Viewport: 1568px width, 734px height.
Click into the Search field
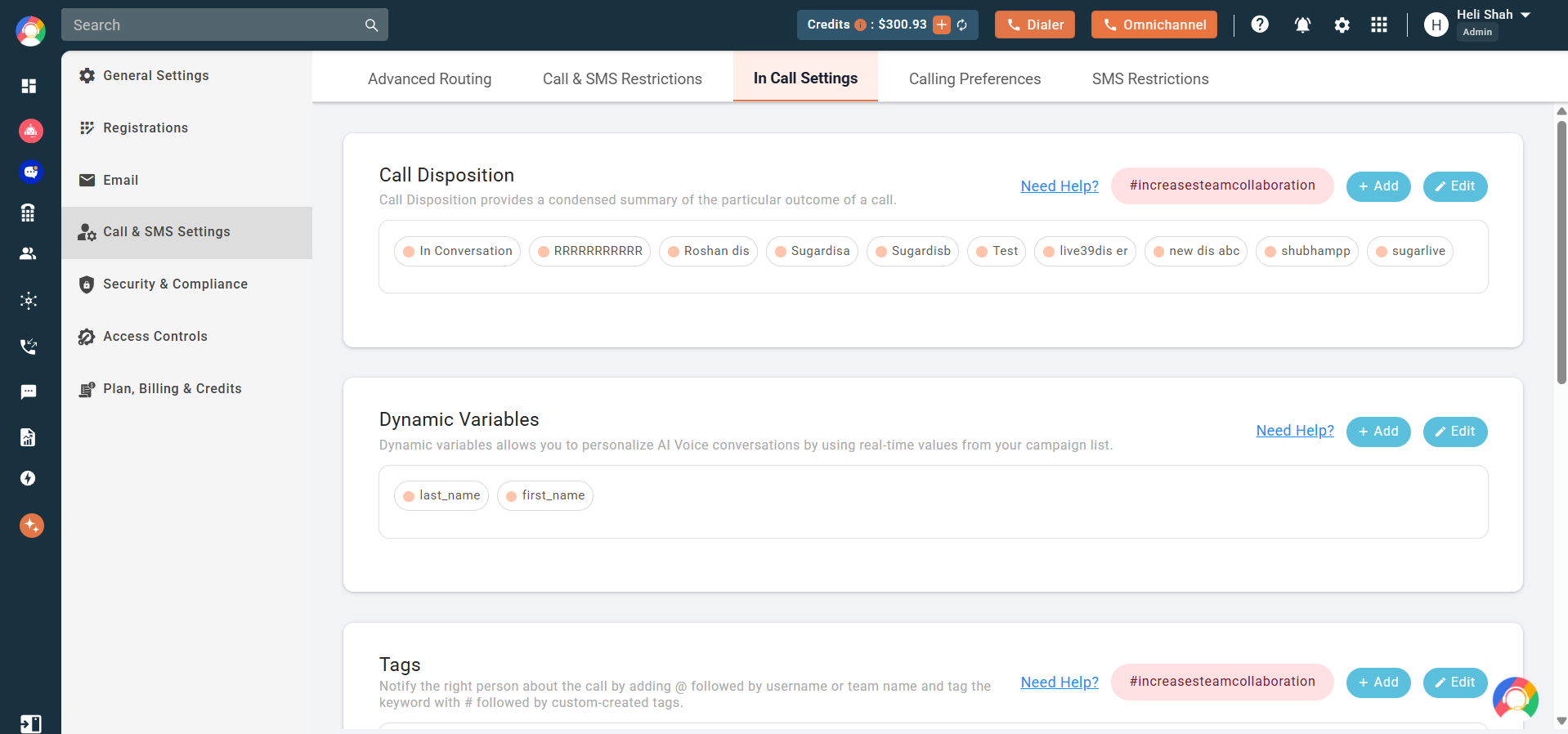[x=213, y=25]
